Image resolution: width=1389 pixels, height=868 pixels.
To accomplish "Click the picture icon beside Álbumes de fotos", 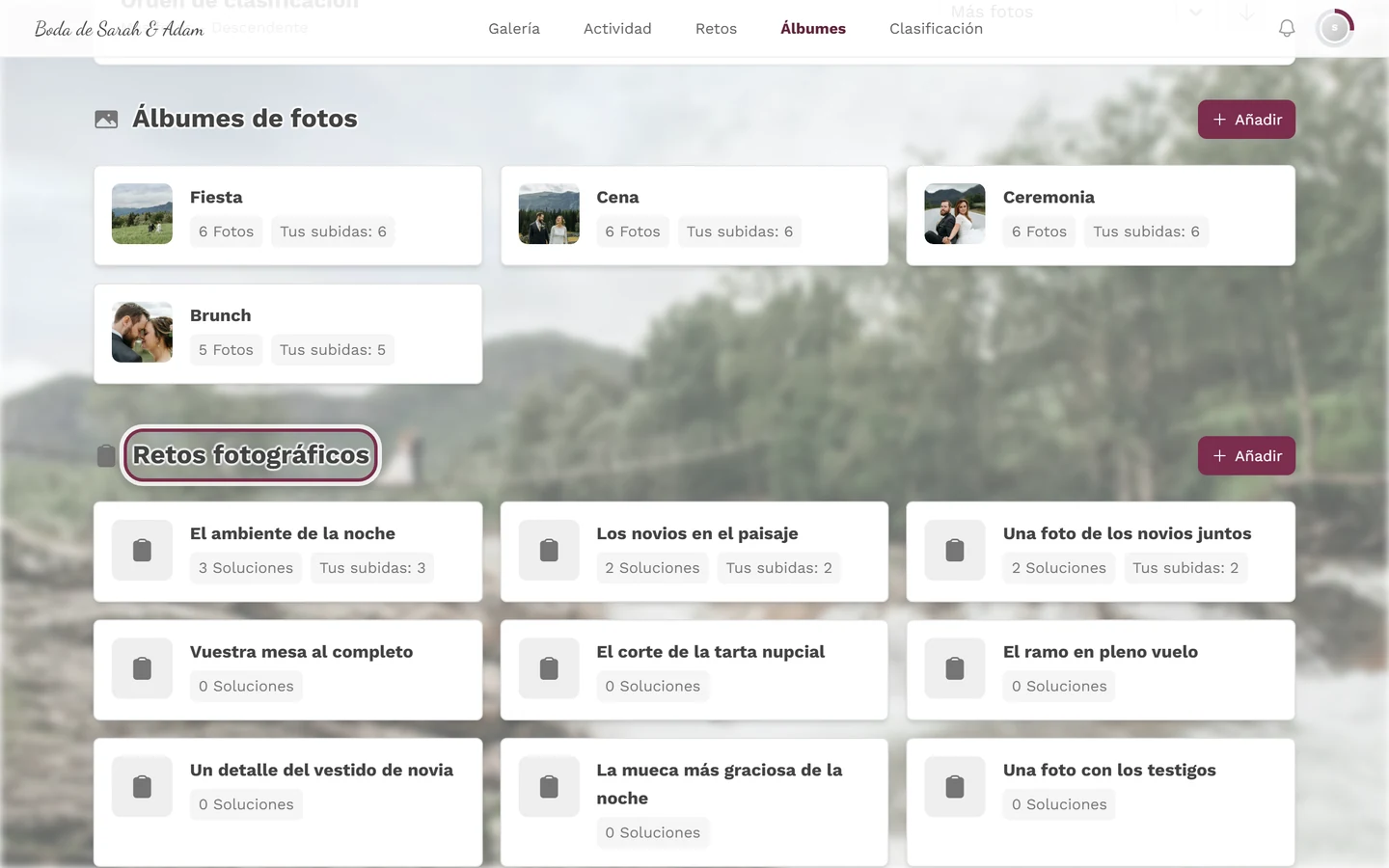I will 106,119.
